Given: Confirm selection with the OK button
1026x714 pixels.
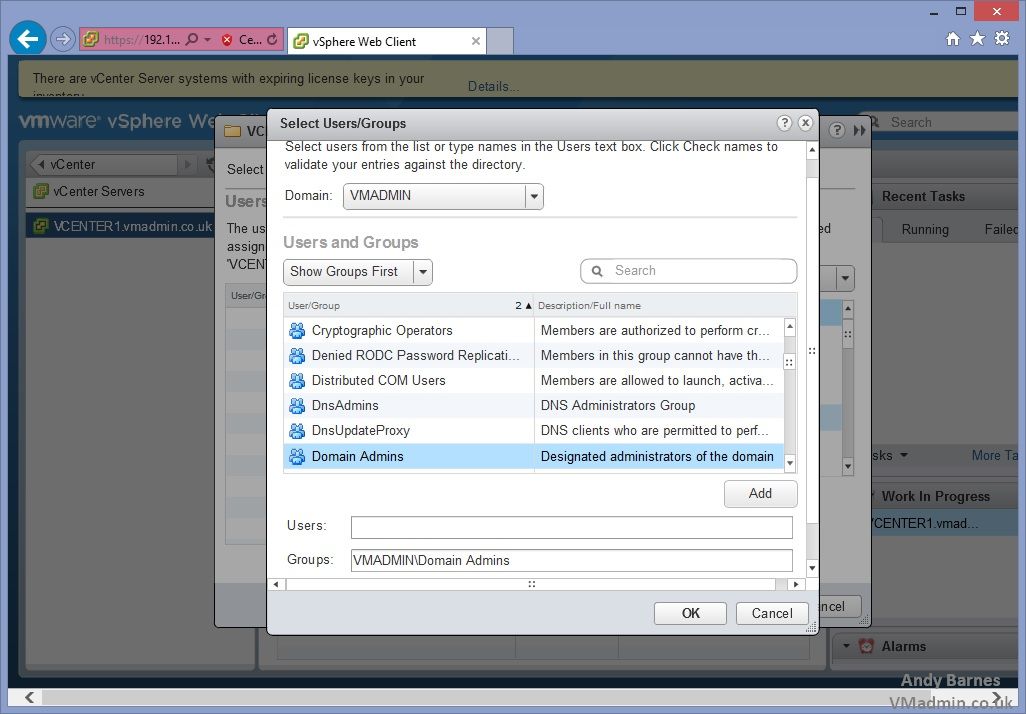Looking at the screenshot, I should click(x=690, y=613).
